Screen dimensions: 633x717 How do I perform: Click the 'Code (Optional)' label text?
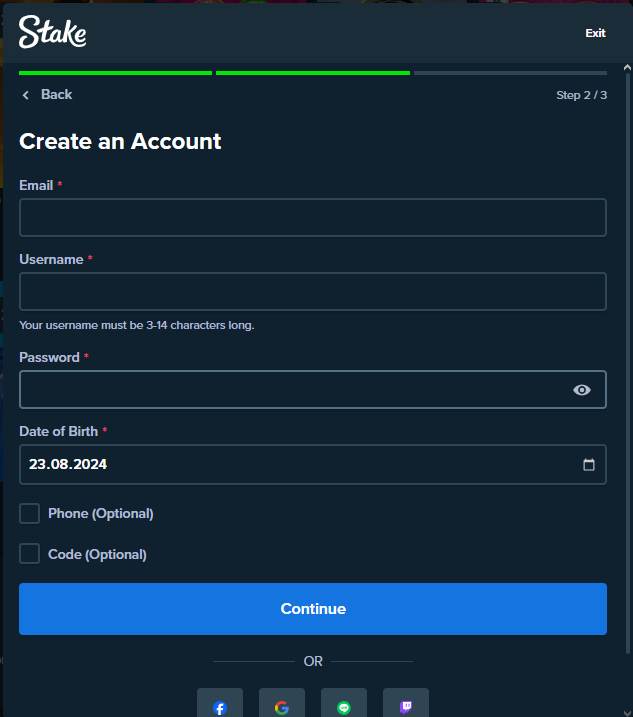[x=97, y=554]
